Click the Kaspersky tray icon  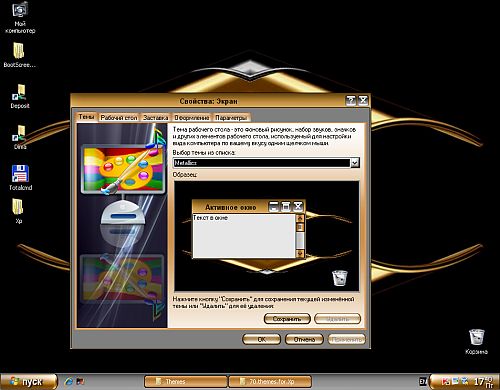coord(445,381)
